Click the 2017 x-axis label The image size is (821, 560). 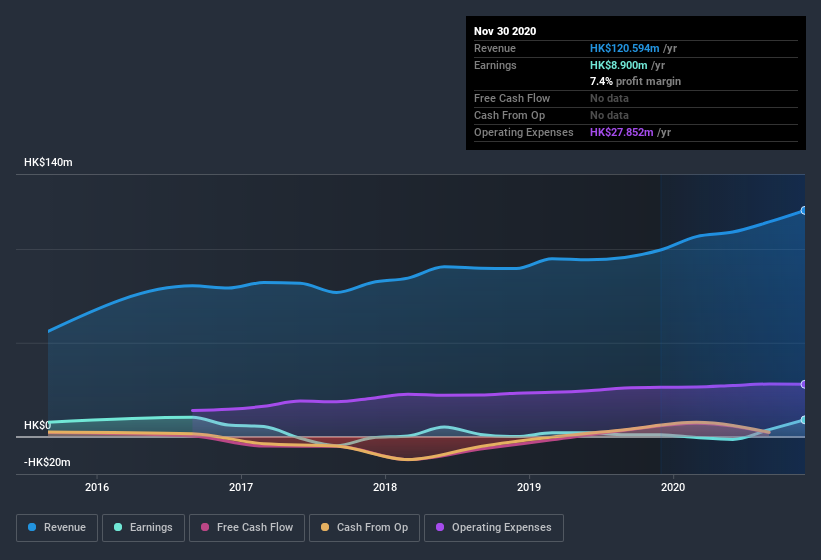pyautogui.click(x=241, y=487)
